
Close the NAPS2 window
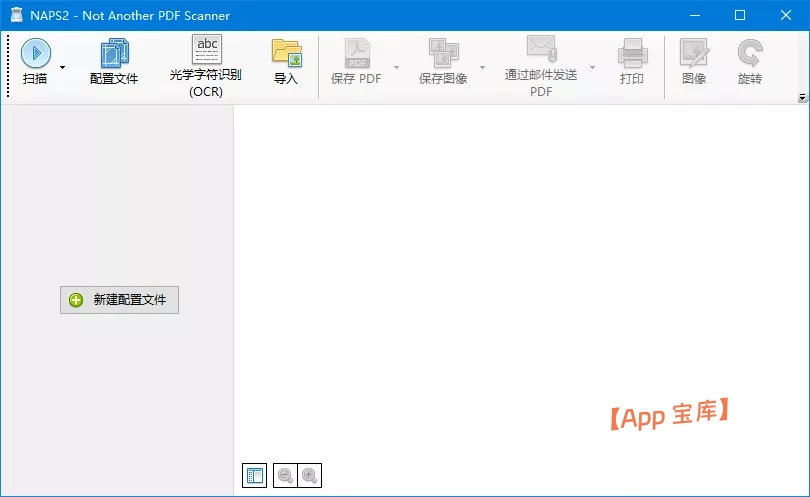pyautogui.click(x=786, y=15)
